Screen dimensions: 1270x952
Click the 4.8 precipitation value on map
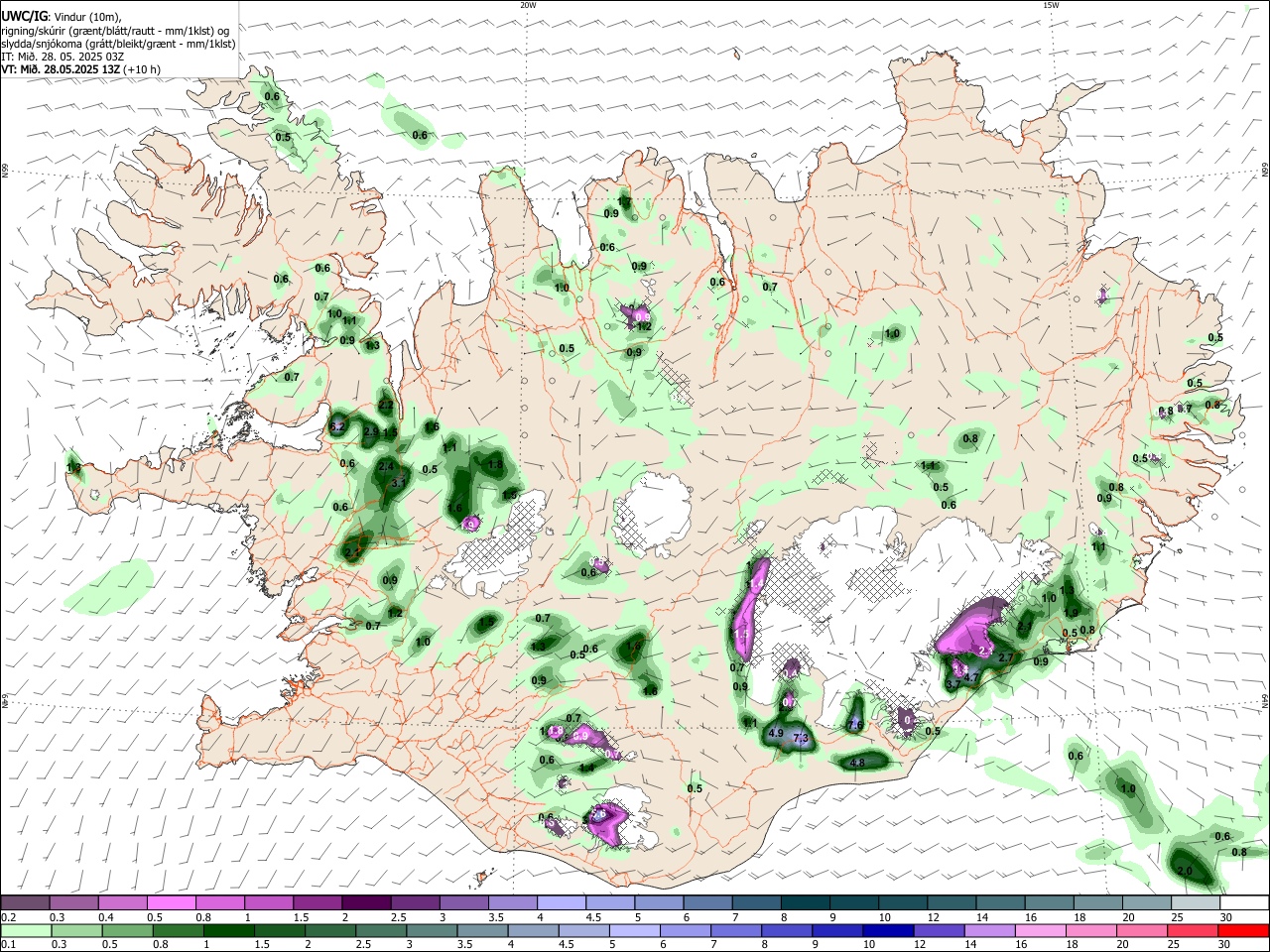pos(858,763)
